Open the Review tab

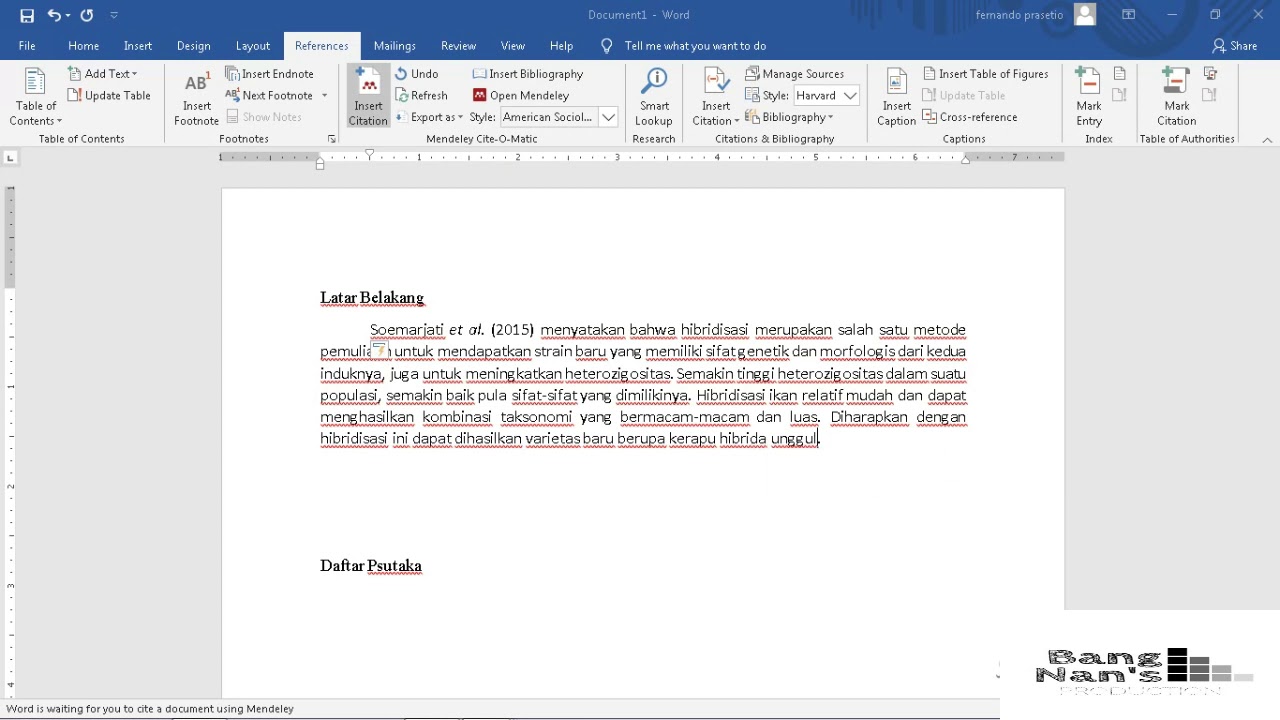click(458, 46)
